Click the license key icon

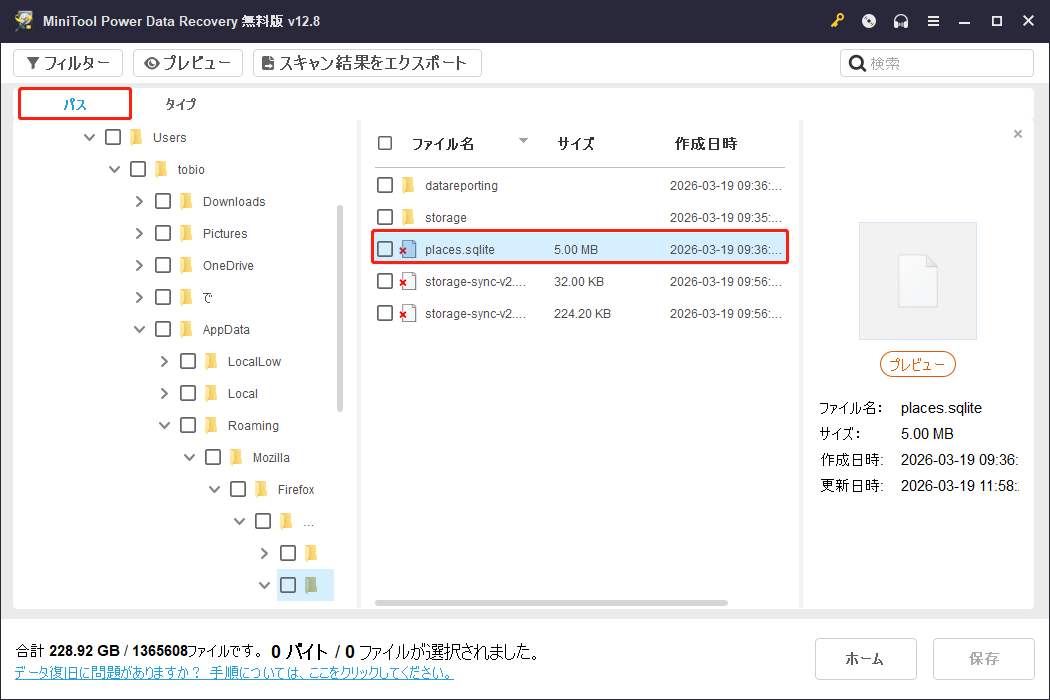(x=837, y=20)
